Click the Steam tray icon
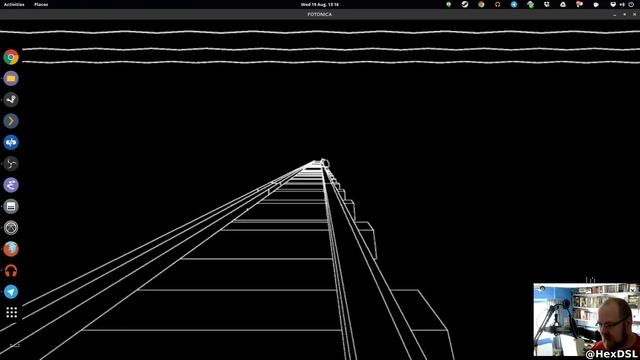 [x=465, y=4]
